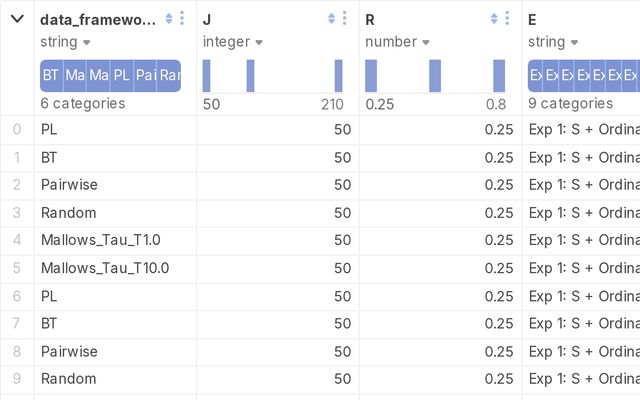
Task: Sort the J column
Action: (x=331, y=19)
